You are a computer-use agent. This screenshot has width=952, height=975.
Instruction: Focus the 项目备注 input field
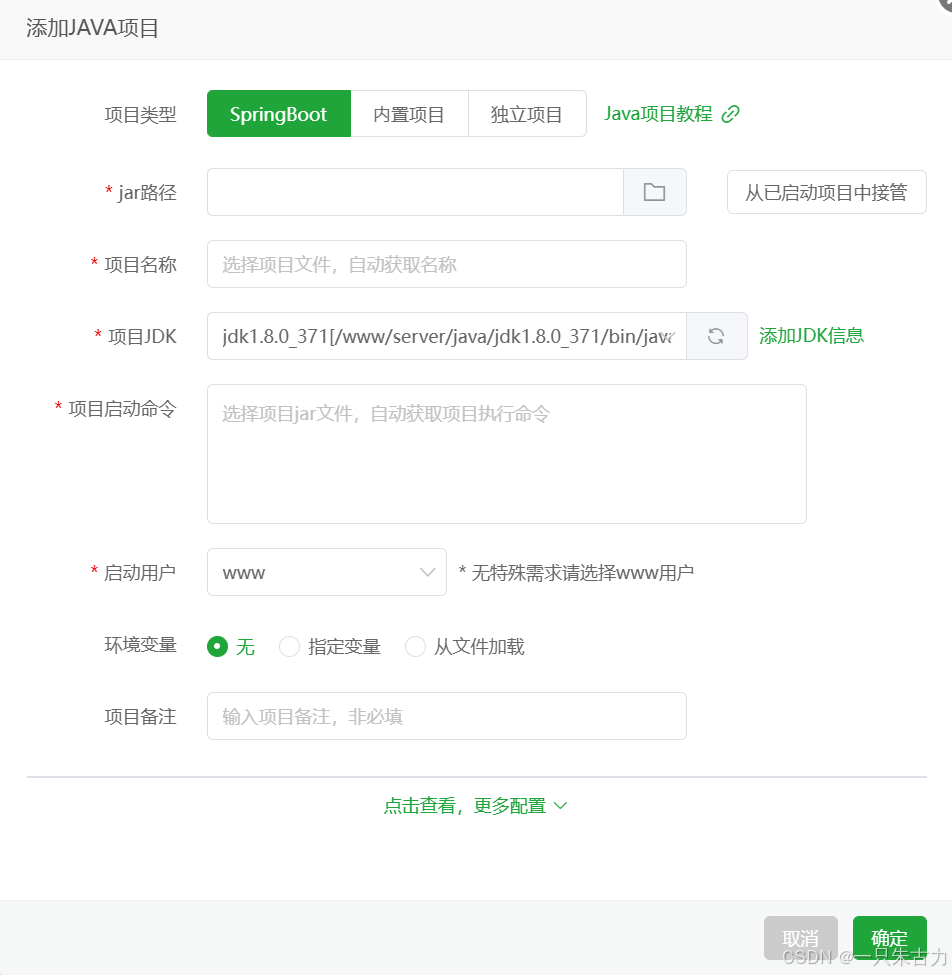click(x=446, y=716)
